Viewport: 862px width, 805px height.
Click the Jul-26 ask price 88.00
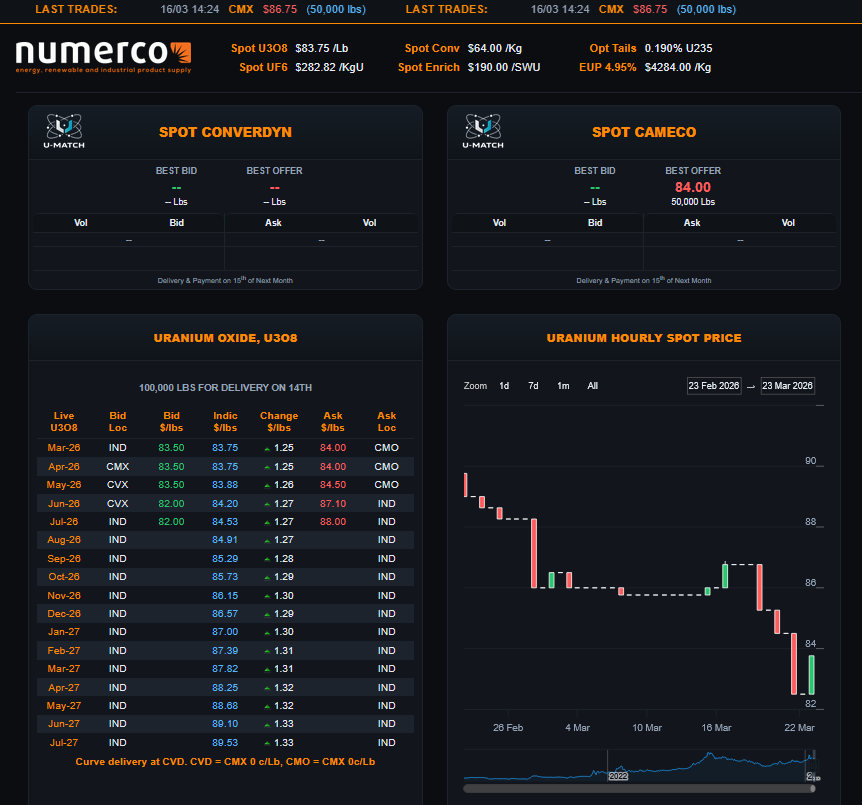click(333, 521)
